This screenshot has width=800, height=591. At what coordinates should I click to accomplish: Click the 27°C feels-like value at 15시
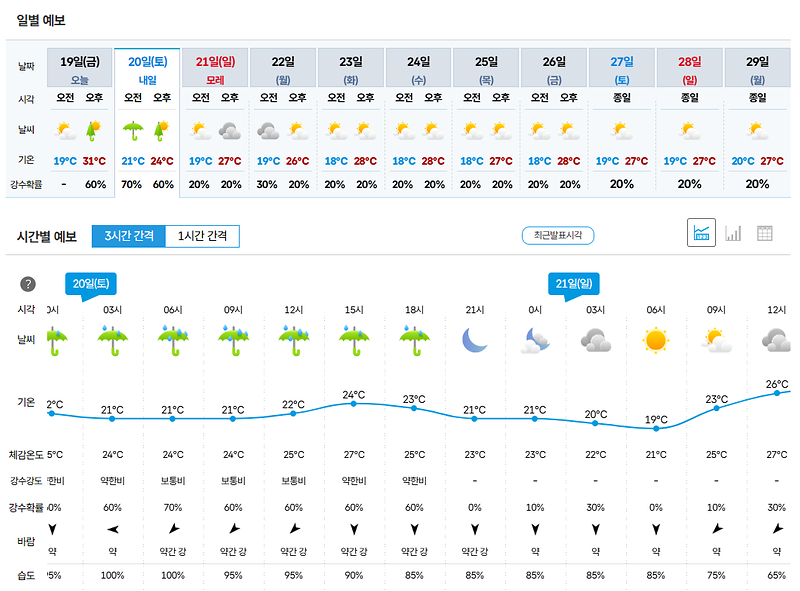(x=354, y=454)
